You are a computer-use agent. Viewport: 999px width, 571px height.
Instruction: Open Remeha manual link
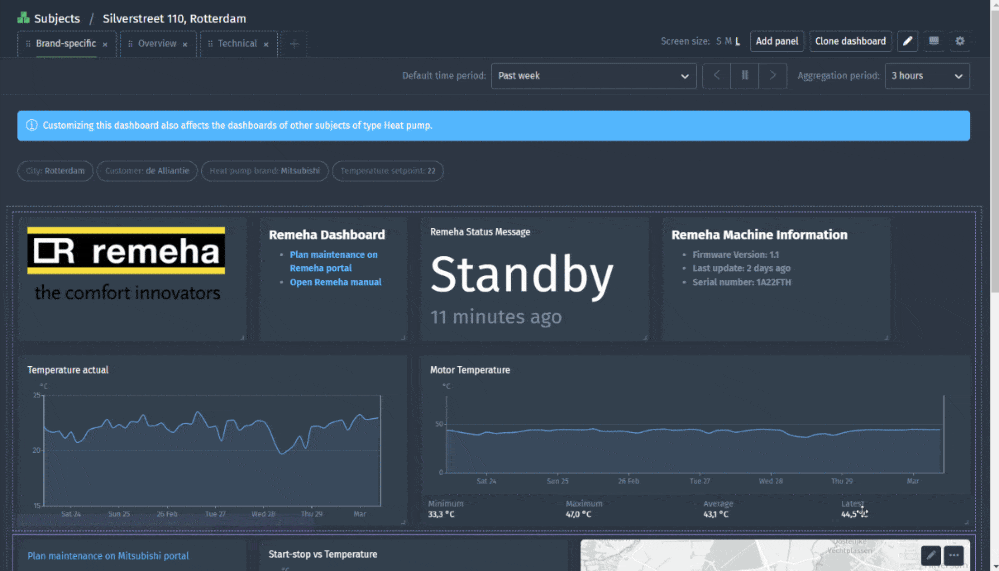(334, 282)
